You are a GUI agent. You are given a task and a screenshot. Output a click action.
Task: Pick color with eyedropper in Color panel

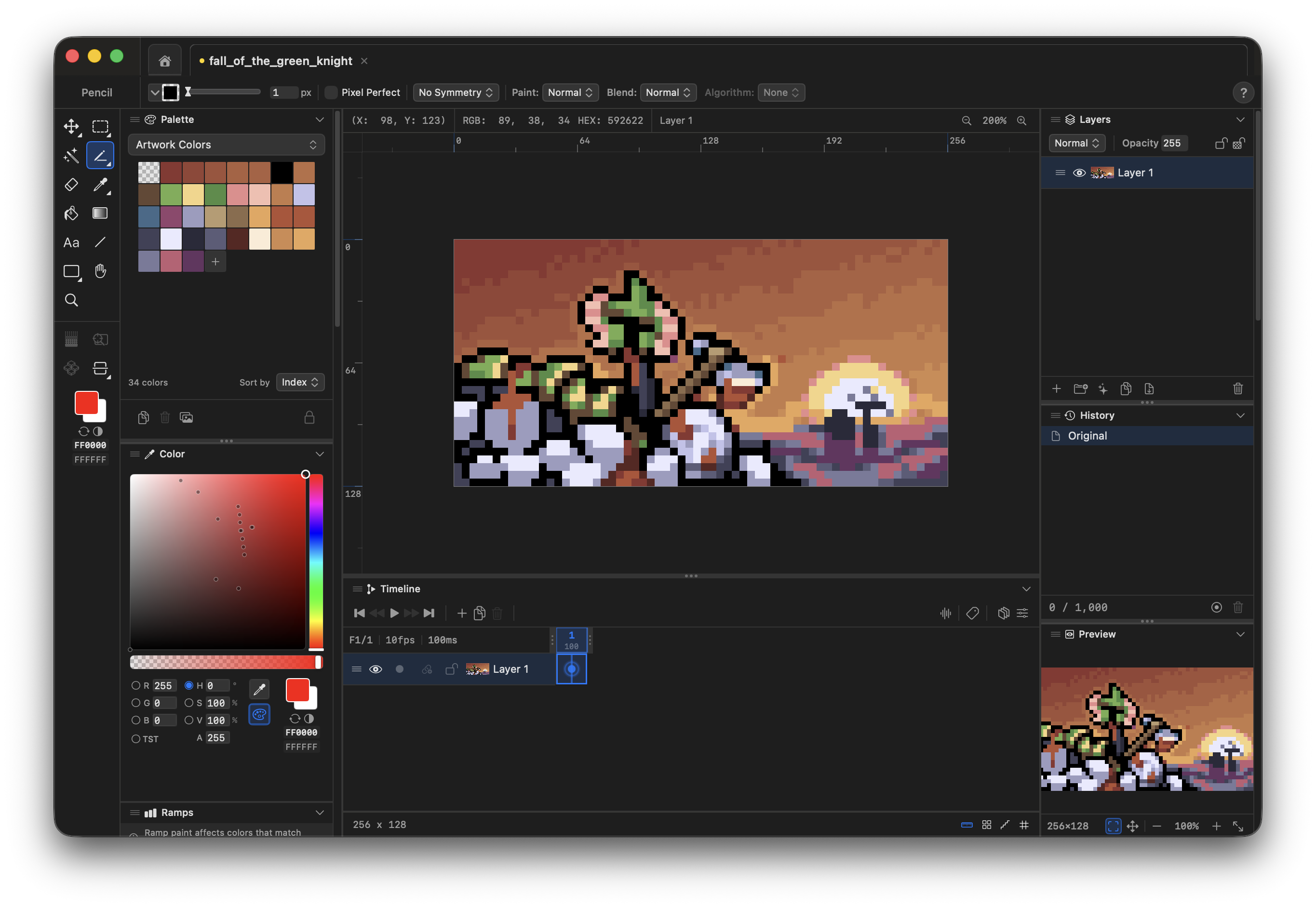coord(259,690)
